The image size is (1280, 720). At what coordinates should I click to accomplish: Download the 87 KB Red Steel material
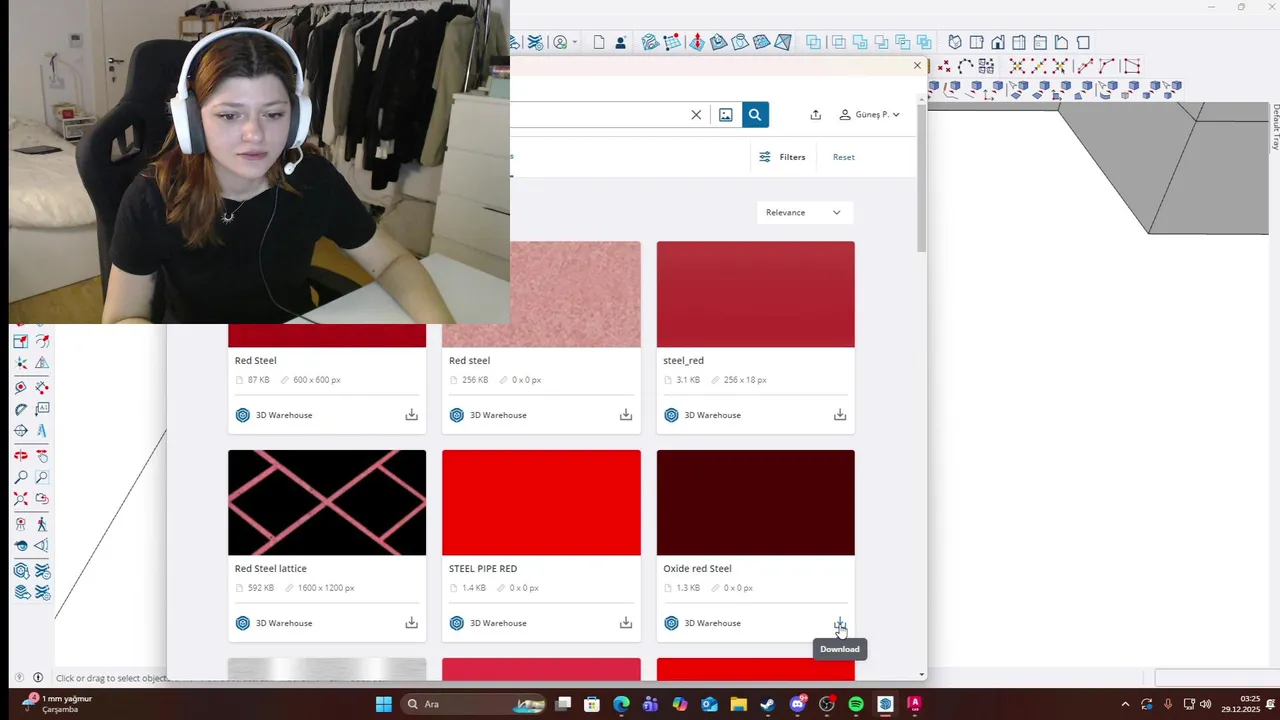(411, 415)
